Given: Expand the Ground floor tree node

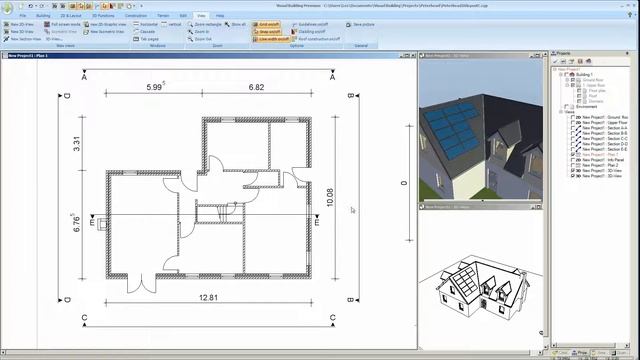Looking at the screenshot, I should (x=567, y=80).
